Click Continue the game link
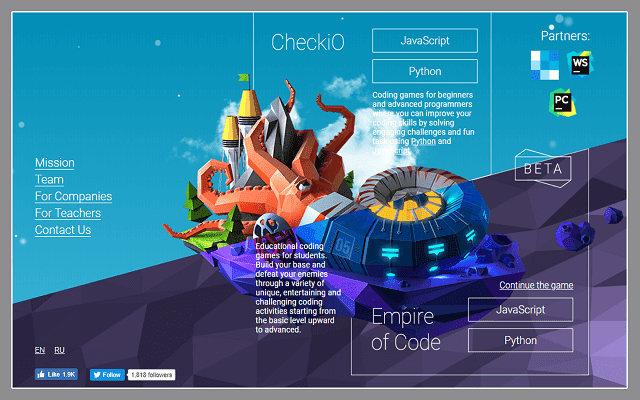This screenshot has width=640, height=400. (536, 285)
